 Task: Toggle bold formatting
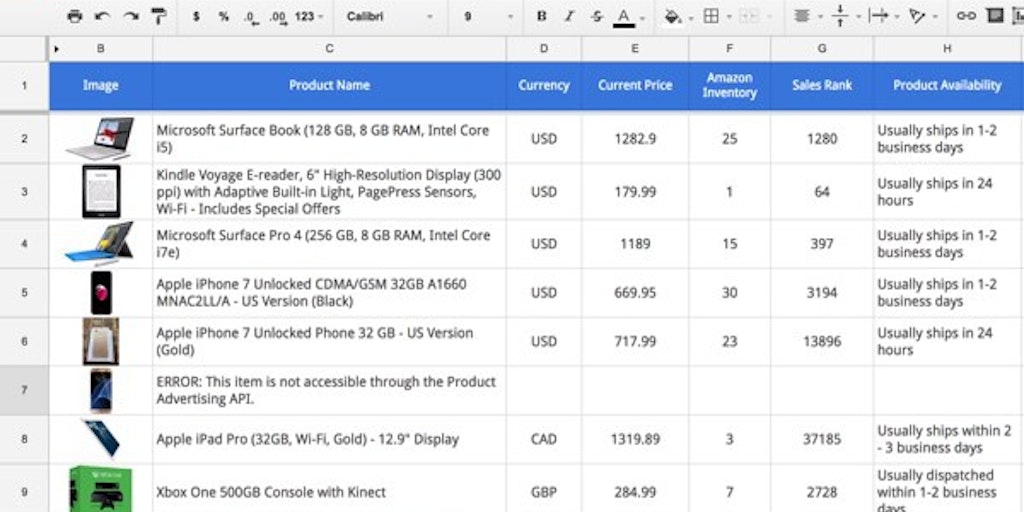tap(541, 16)
